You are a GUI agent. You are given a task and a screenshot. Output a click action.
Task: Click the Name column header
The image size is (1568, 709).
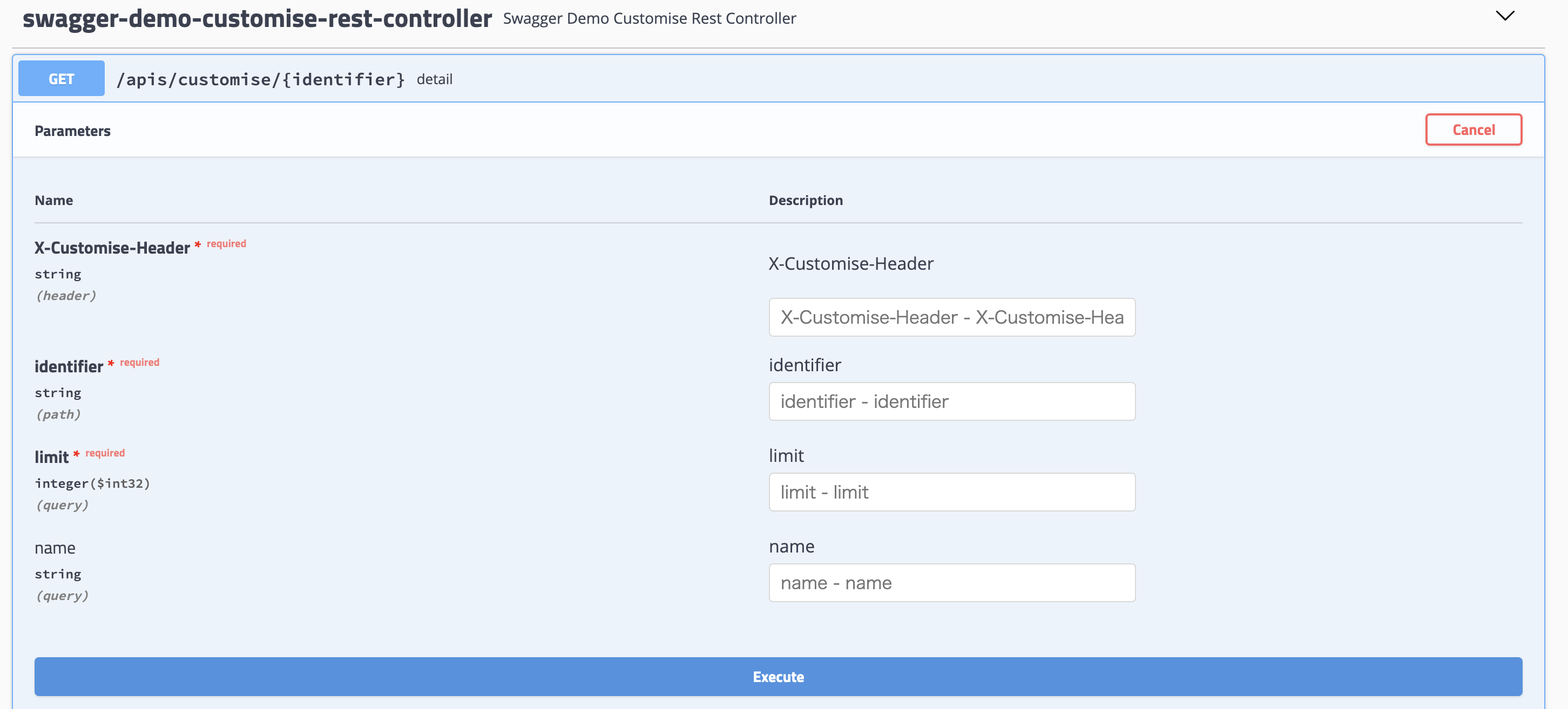click(x=53, y=200)
